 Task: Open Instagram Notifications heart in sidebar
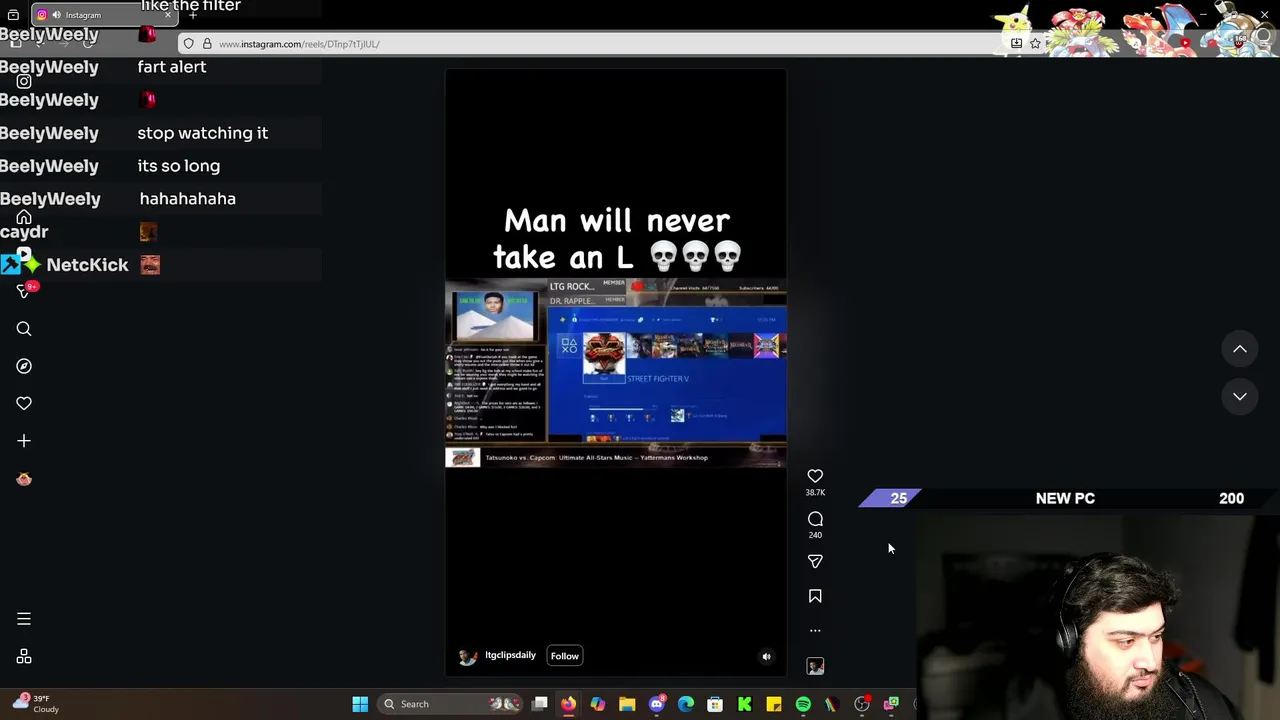click(x=24, y=403)
